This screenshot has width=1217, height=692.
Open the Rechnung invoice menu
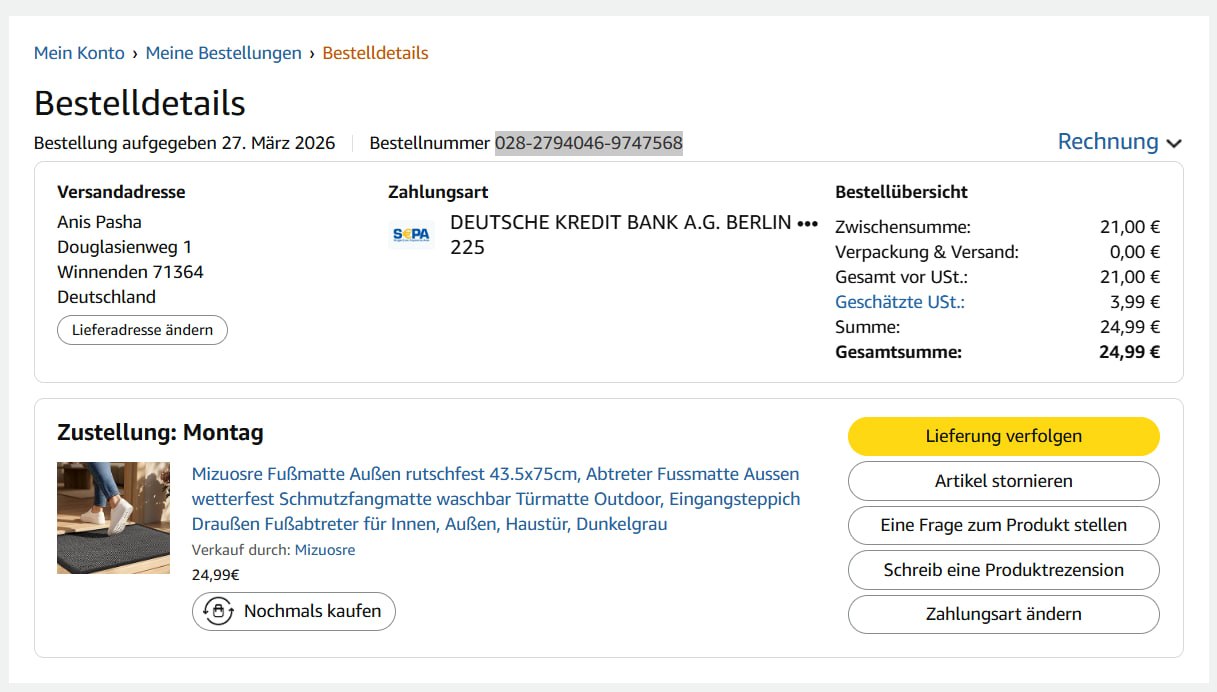click(x=1108, y=142)
